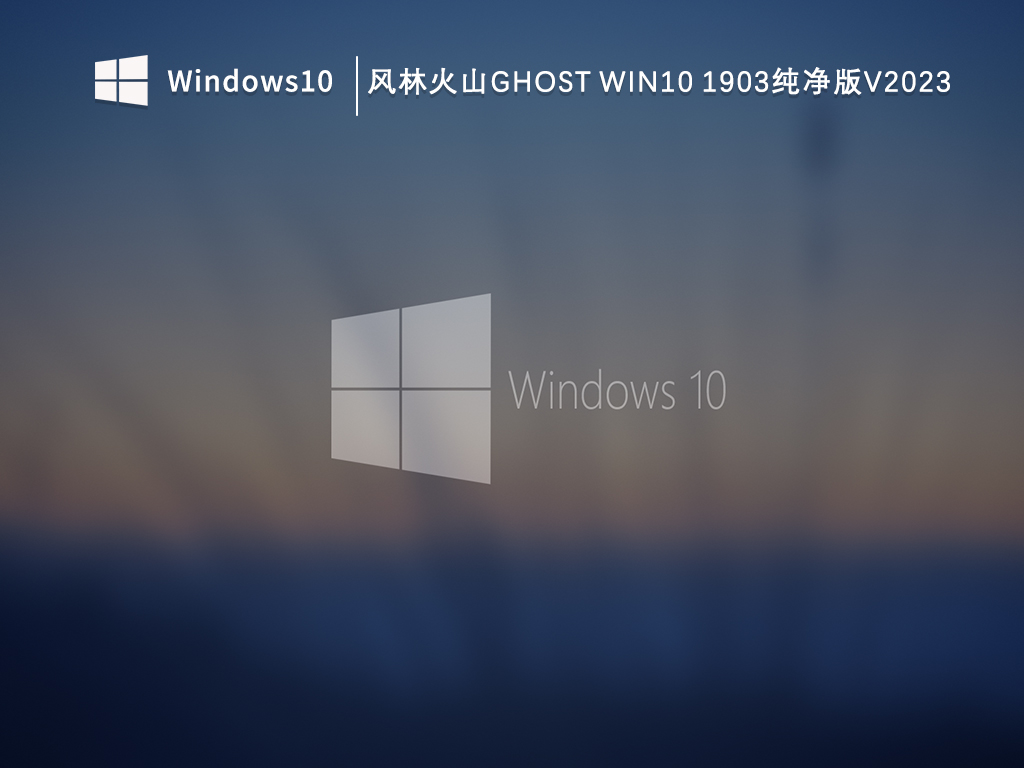1024x768 pixels.
Task: Click the large central Windows logo
Action: [411, 388]
